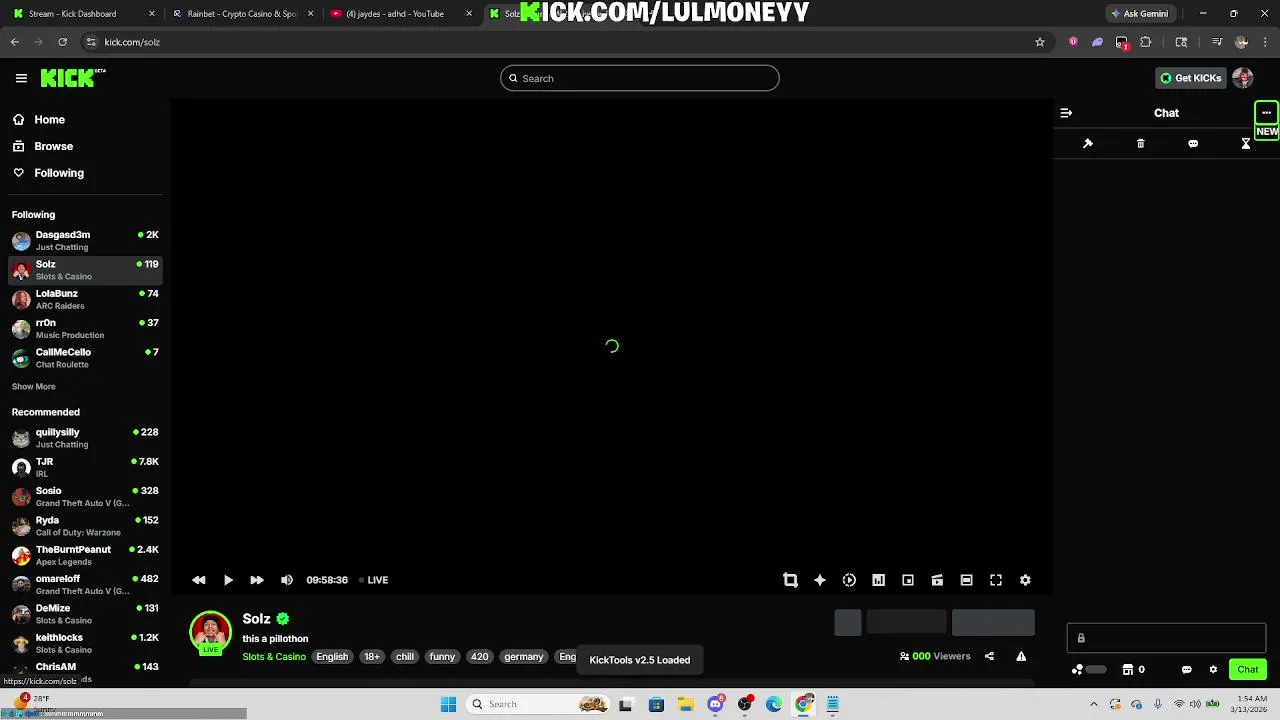Toggle the points switch below chat input
This screenshot has height=720, width=1280.
pyautogui.click(x=1096, y=670)
